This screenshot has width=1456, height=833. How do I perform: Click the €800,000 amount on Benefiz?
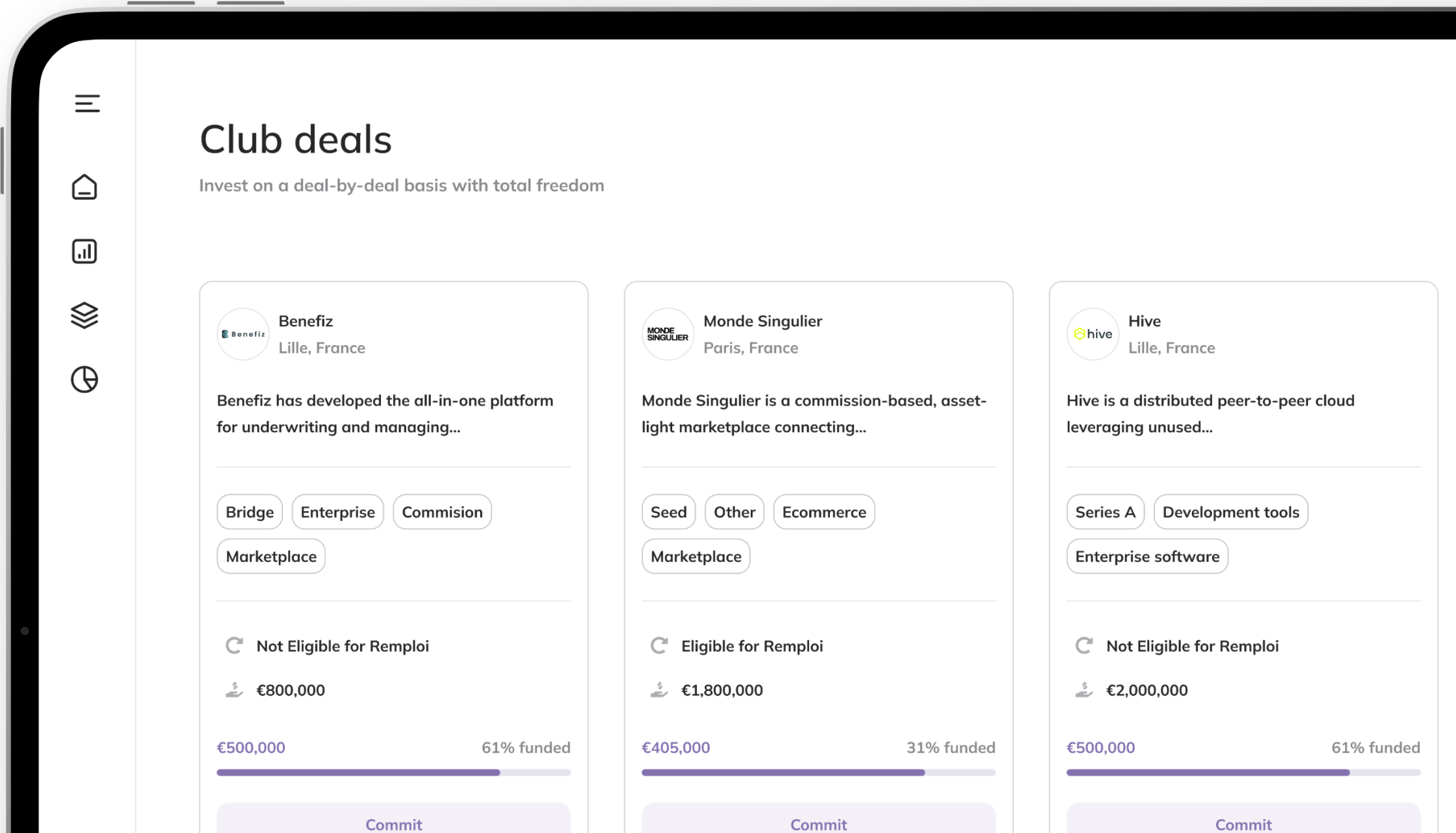tap(291, 690)
